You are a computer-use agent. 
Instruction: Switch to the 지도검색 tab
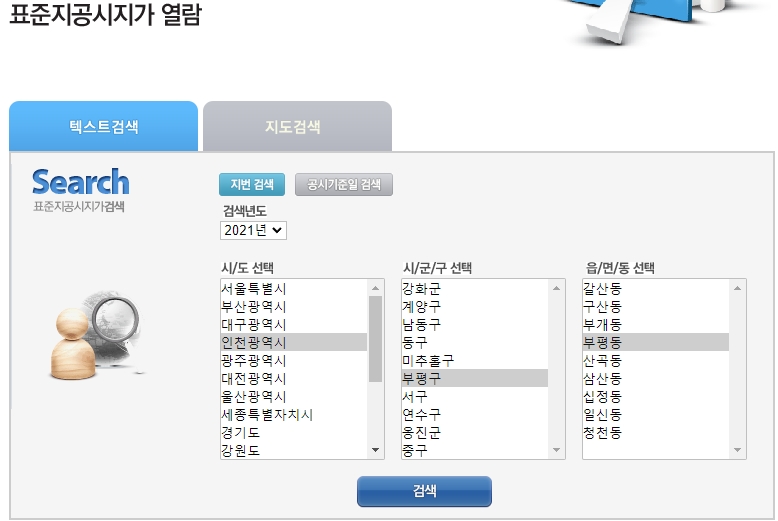tap(297, 126)
